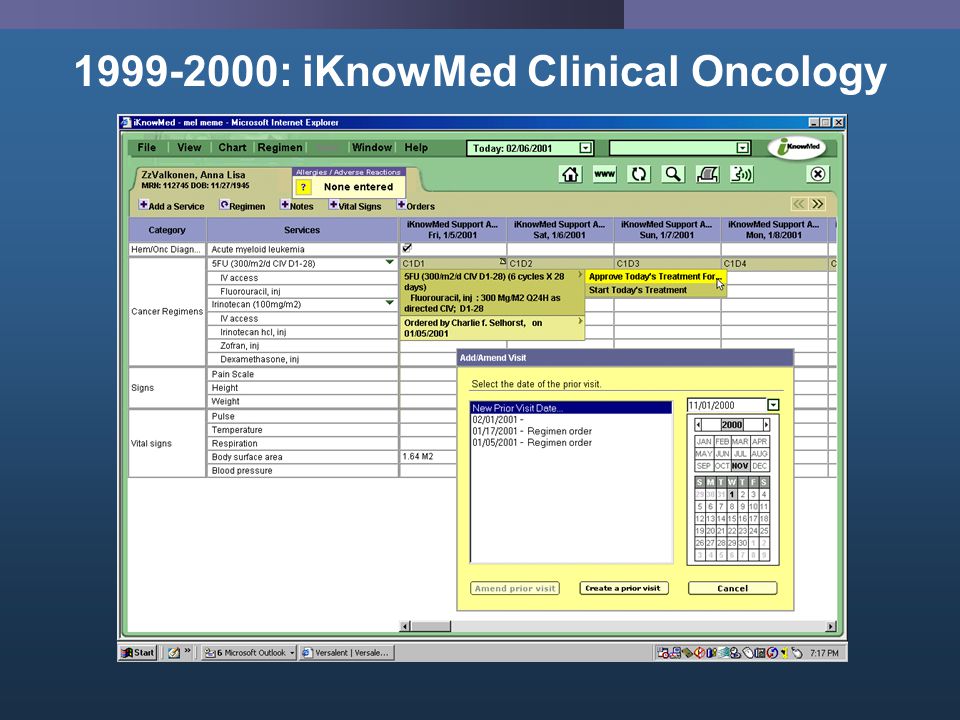Click the horizontal scrollbar right arrow
Image resolution: width=960 pixels, height=720 pixels.
[x=831, y=626]
